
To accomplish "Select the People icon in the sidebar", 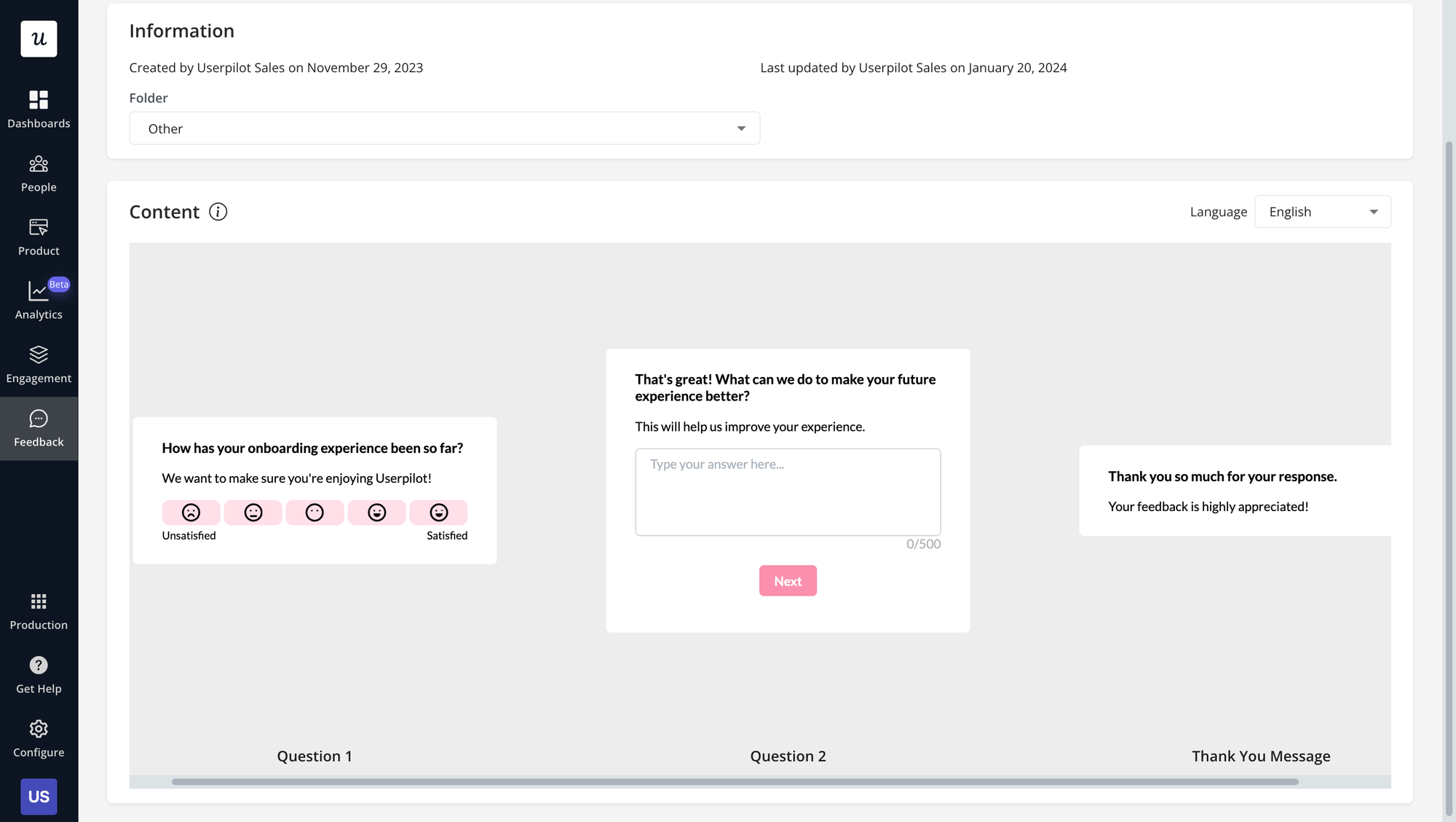I will click(x=39, y=172).
